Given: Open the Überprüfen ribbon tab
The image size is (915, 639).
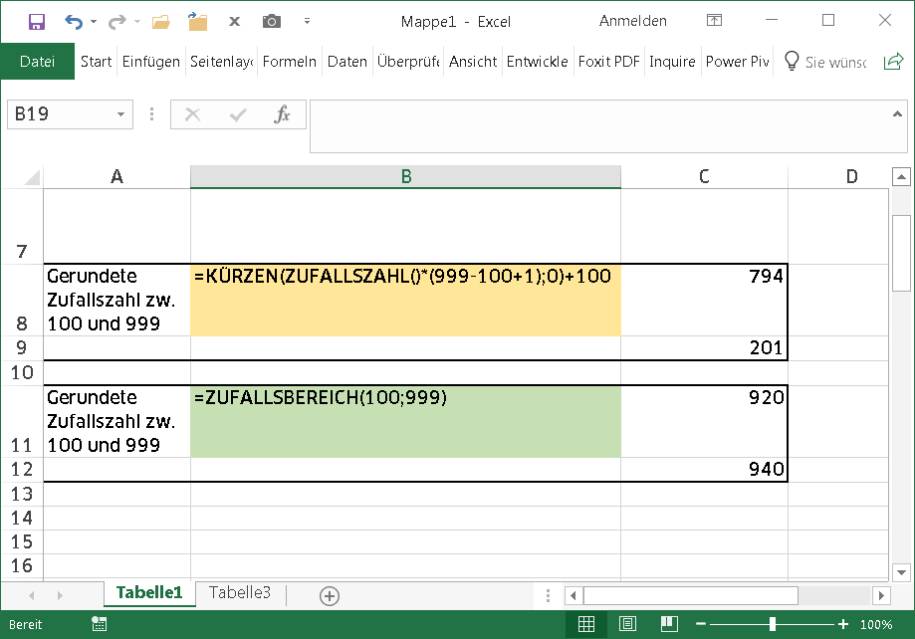Looking at the screenshot, I should click(408, 61).
